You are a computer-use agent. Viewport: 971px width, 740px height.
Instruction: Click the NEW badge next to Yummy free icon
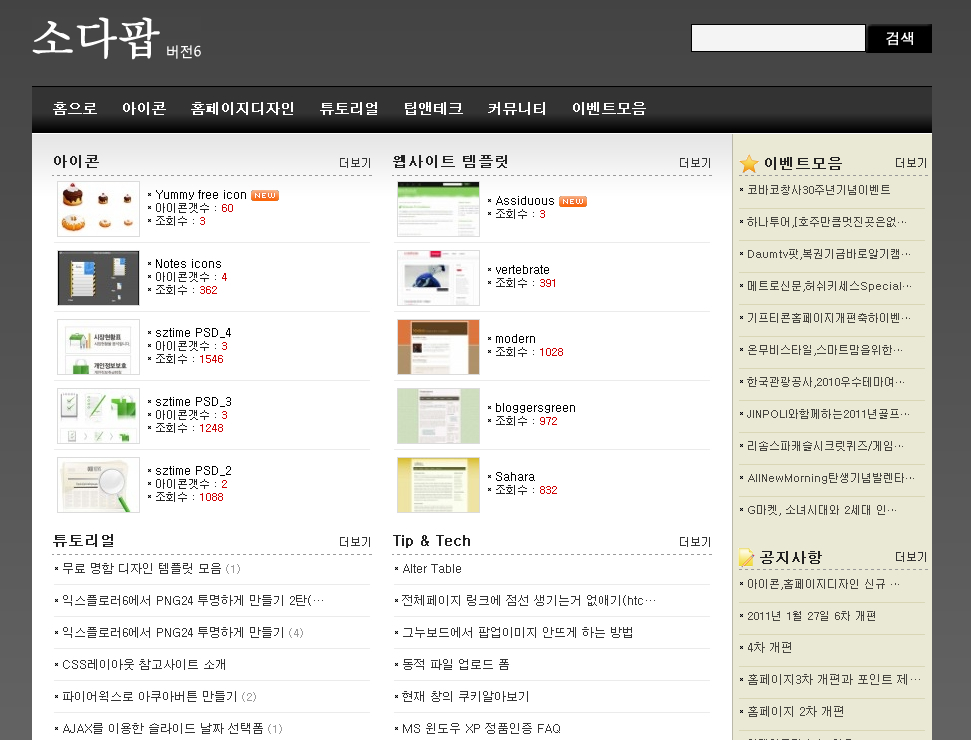point(265,195)
